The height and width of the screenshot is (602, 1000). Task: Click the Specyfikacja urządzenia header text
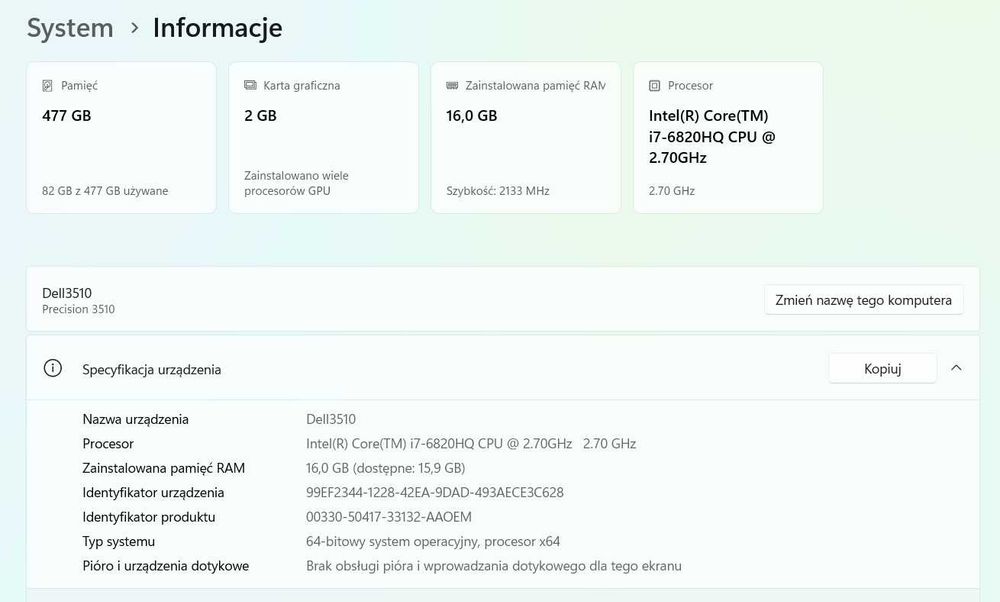pos(152,369)
